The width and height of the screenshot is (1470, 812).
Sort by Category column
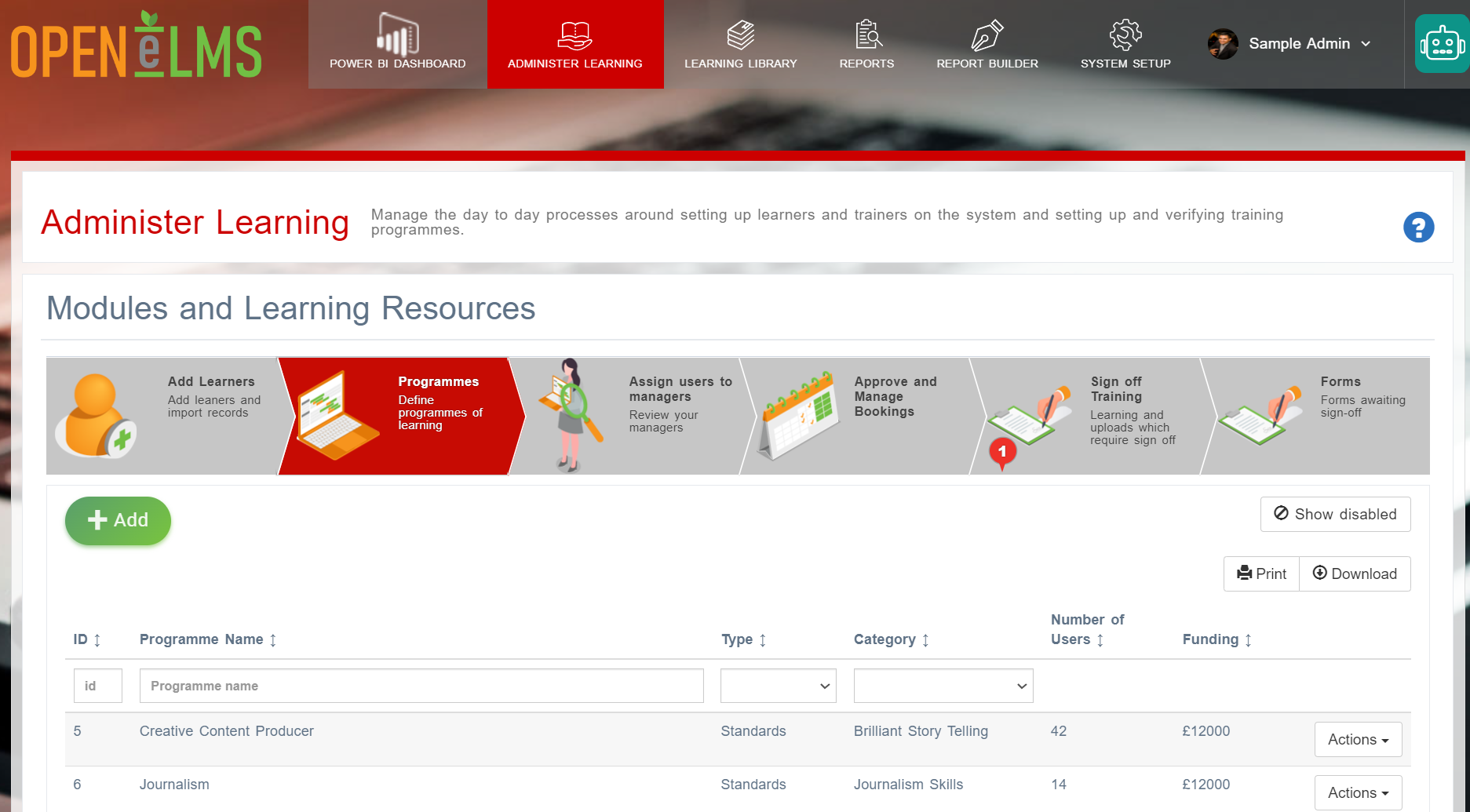click(x=892, y=639)
